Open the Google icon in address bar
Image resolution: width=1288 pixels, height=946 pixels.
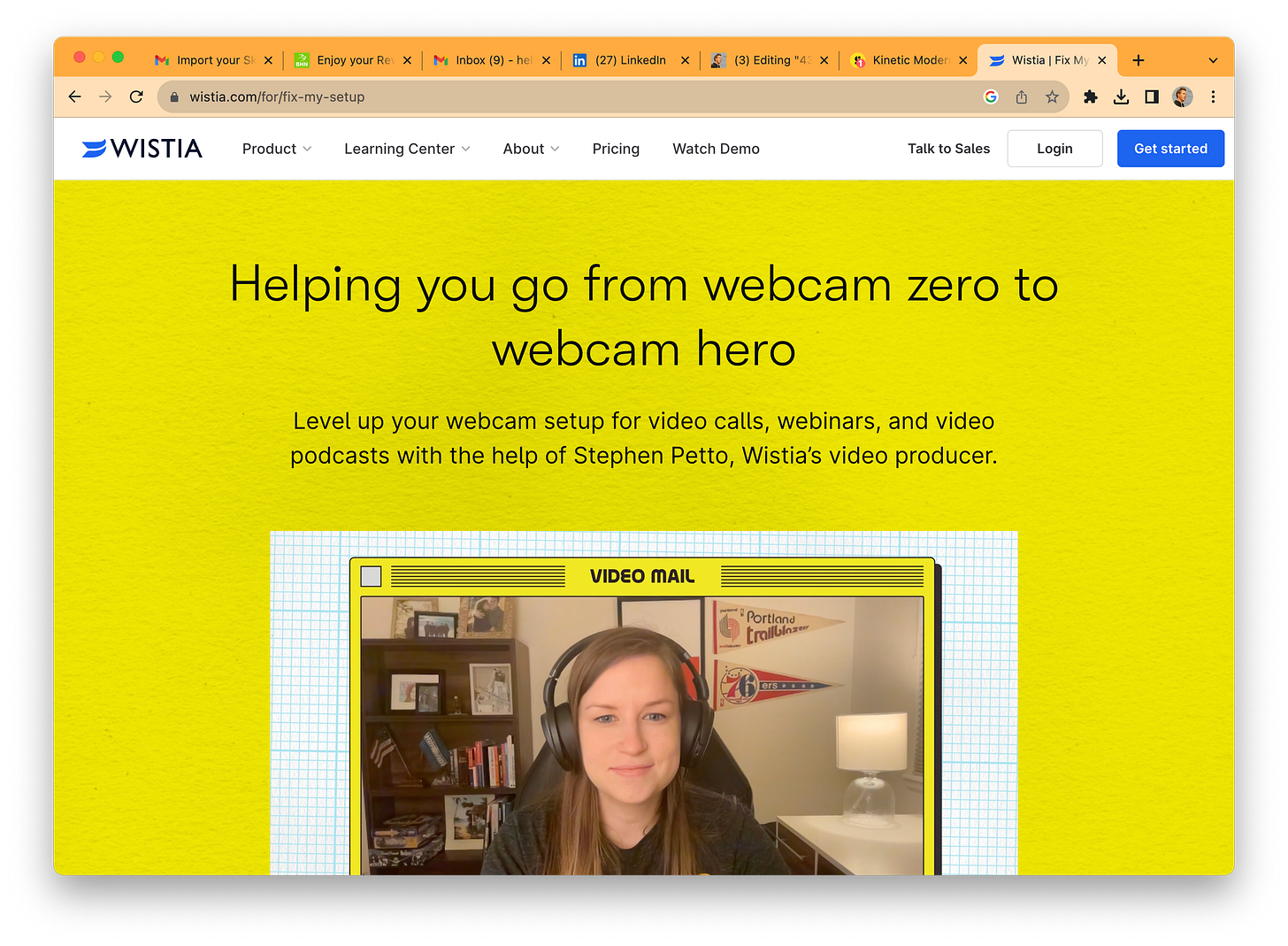pos(991,97)
